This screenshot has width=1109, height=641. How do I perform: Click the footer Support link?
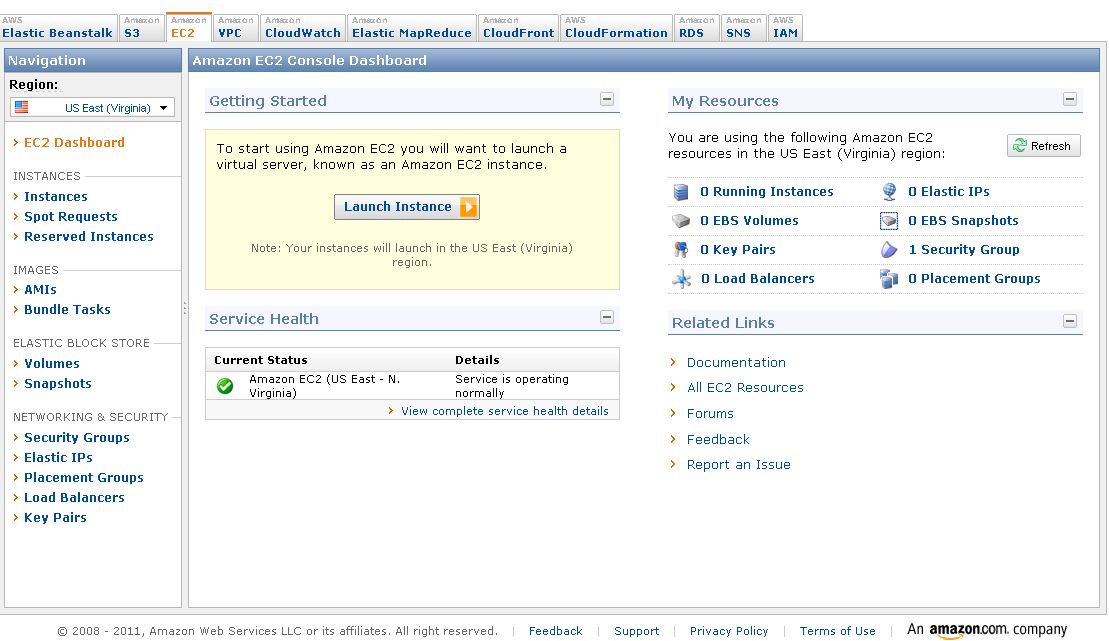point(636,631)
